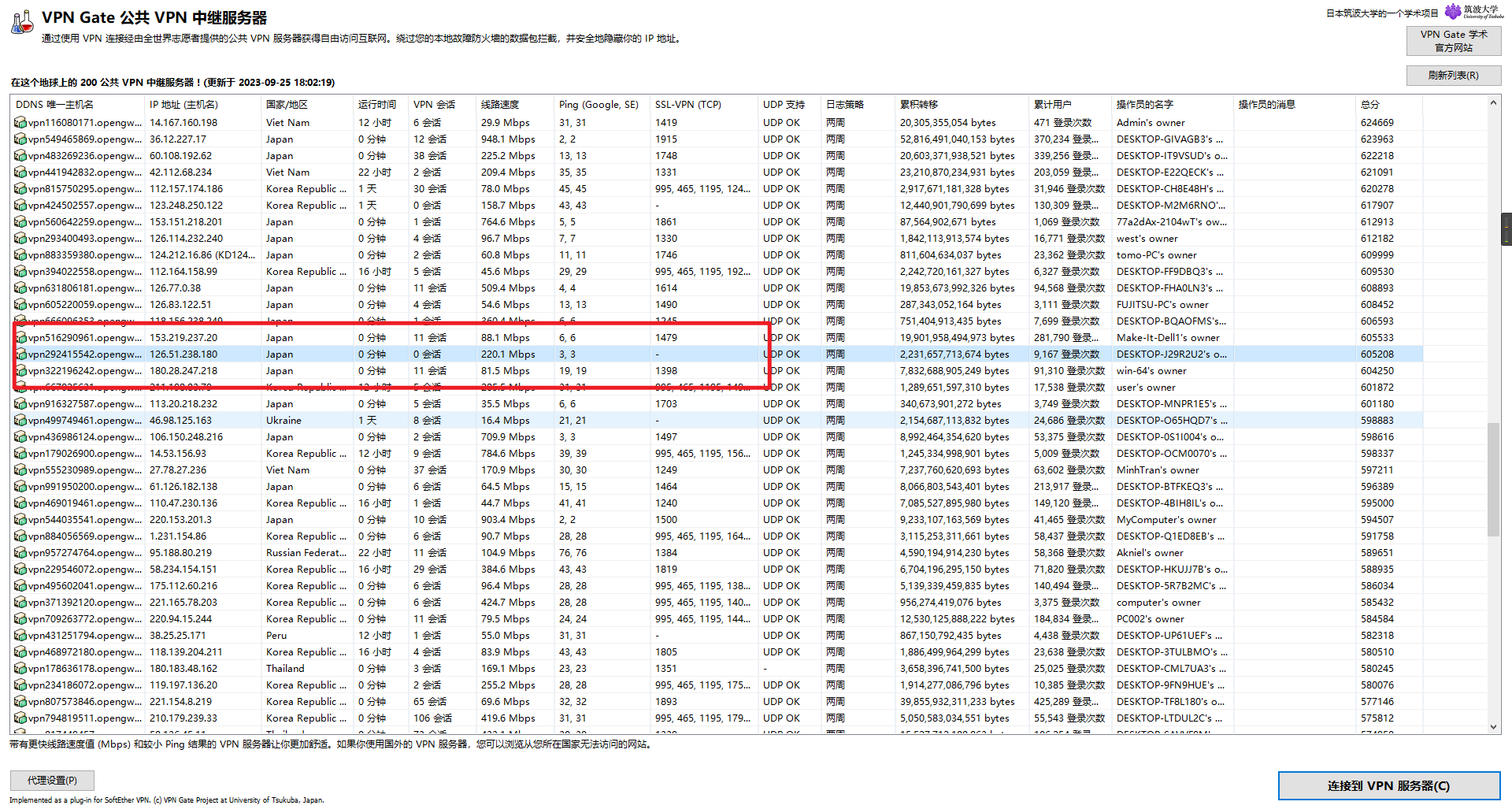Open 代理设置(P) proxy settings
The image size is (1512, 809).
pos(52,781)
